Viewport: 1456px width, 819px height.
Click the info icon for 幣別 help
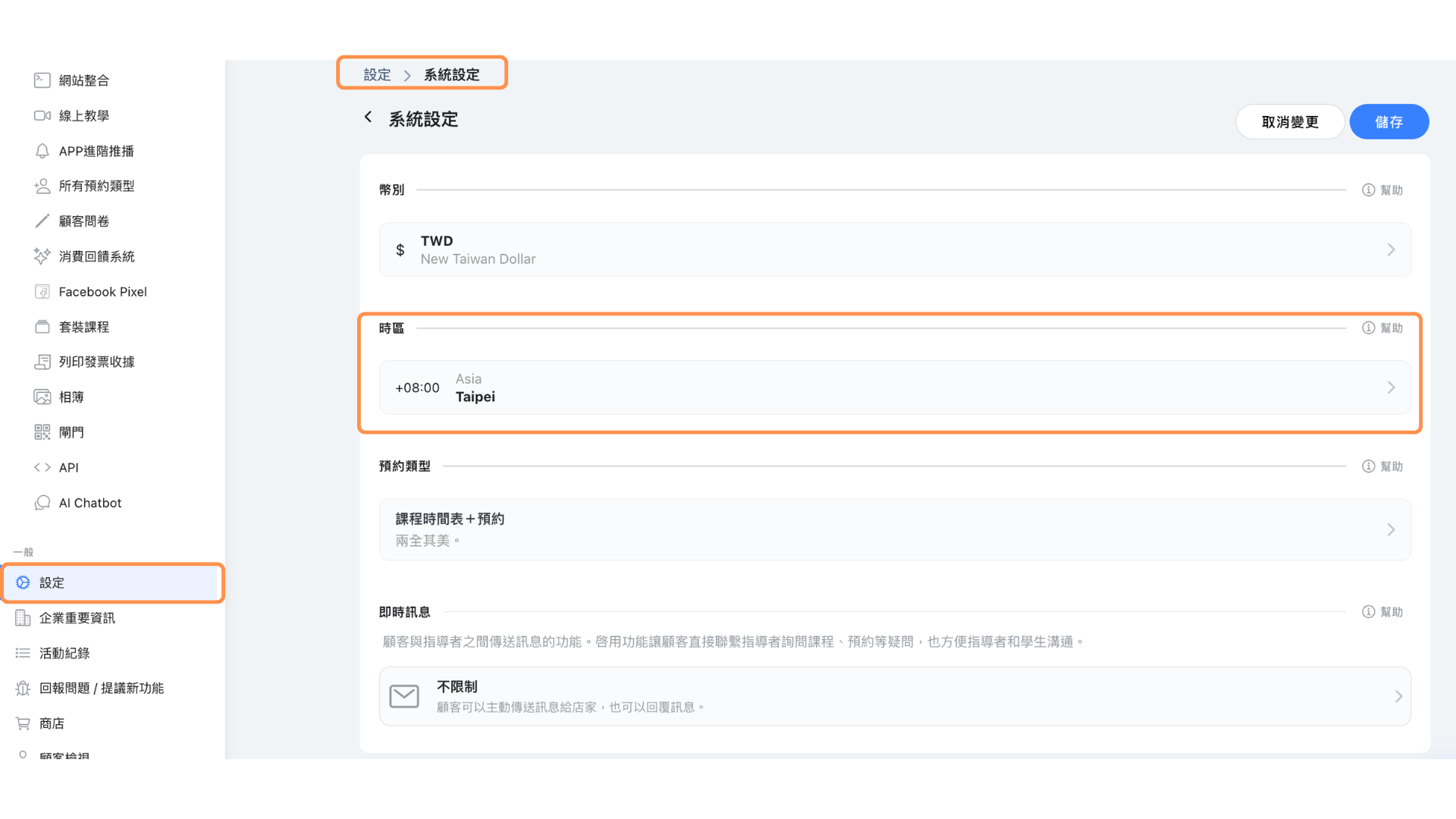[x=1368, y=190]
